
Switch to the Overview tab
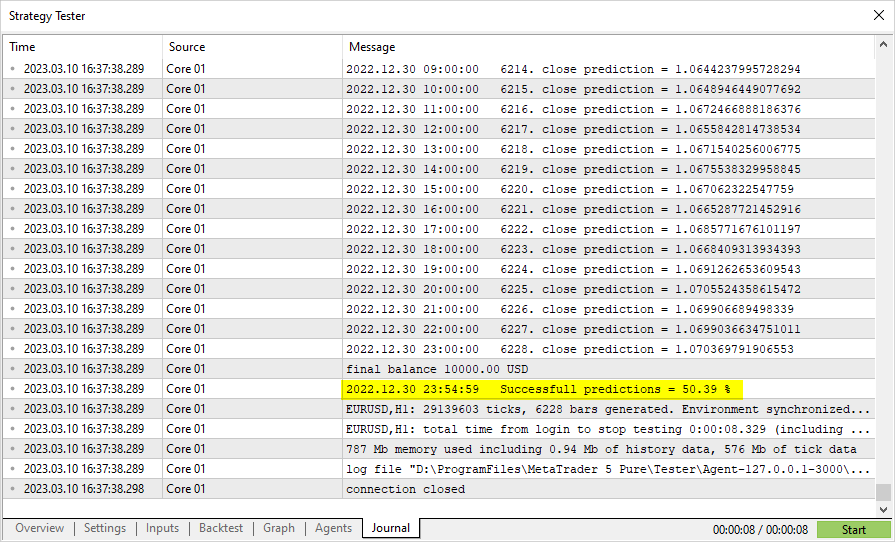point(39,529)
